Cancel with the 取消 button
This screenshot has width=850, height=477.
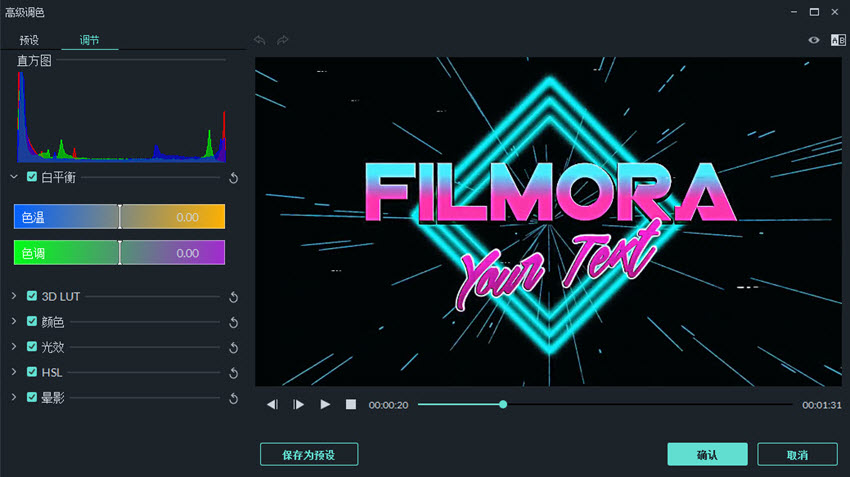pyautogui.click(x=797, y=454)
